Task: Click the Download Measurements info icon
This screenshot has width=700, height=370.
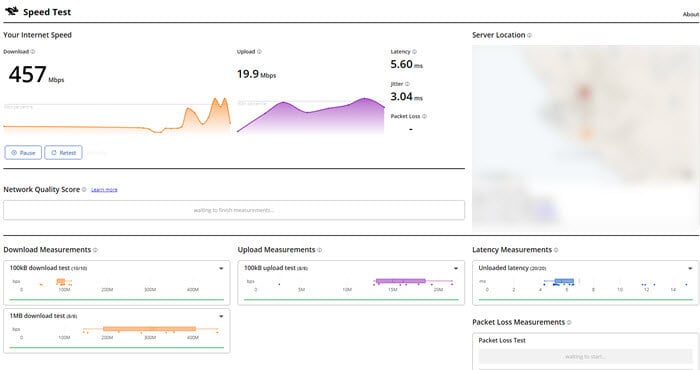Action: pos(95,250)
